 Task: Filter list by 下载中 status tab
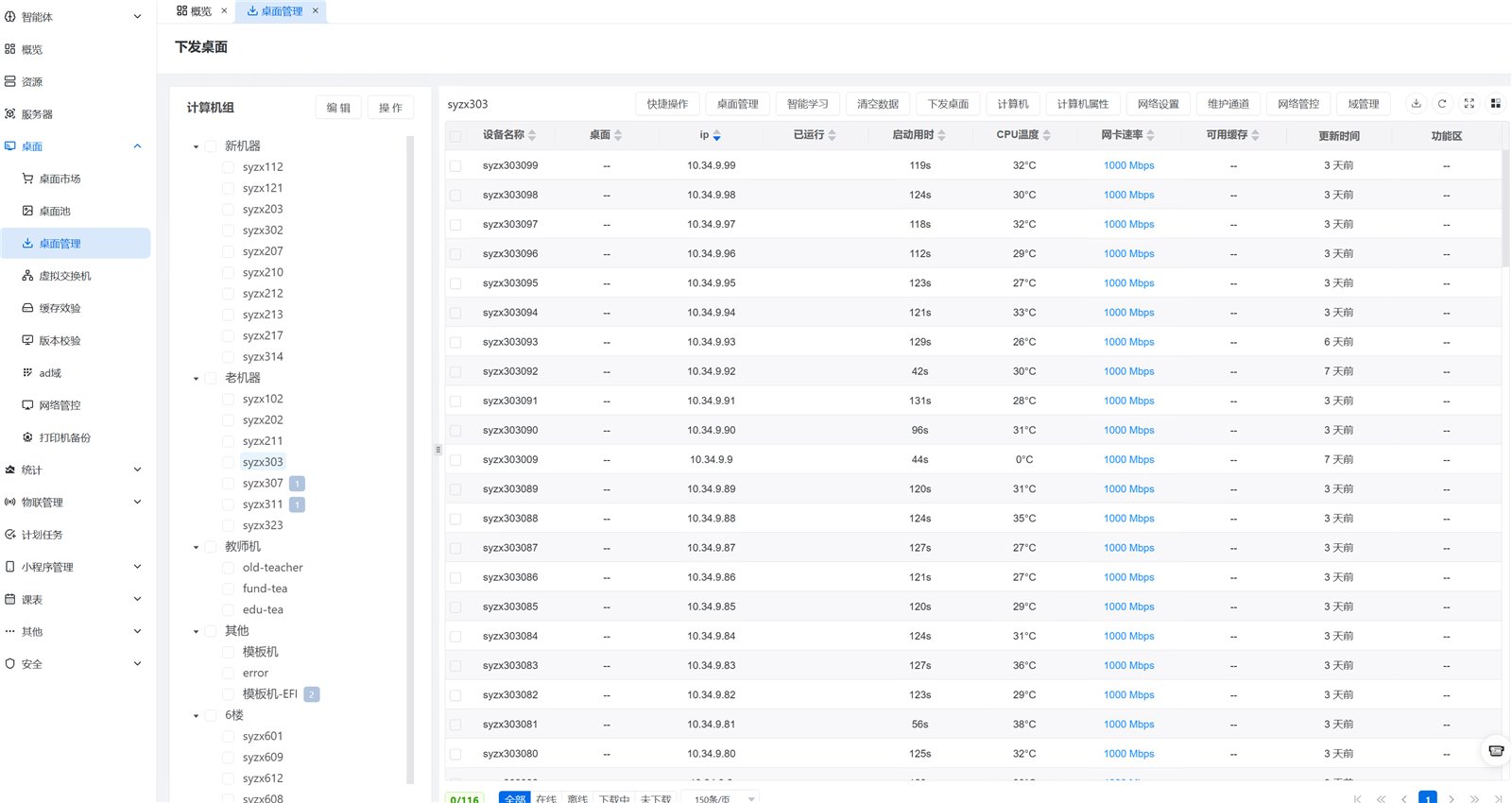coord(614,798)
